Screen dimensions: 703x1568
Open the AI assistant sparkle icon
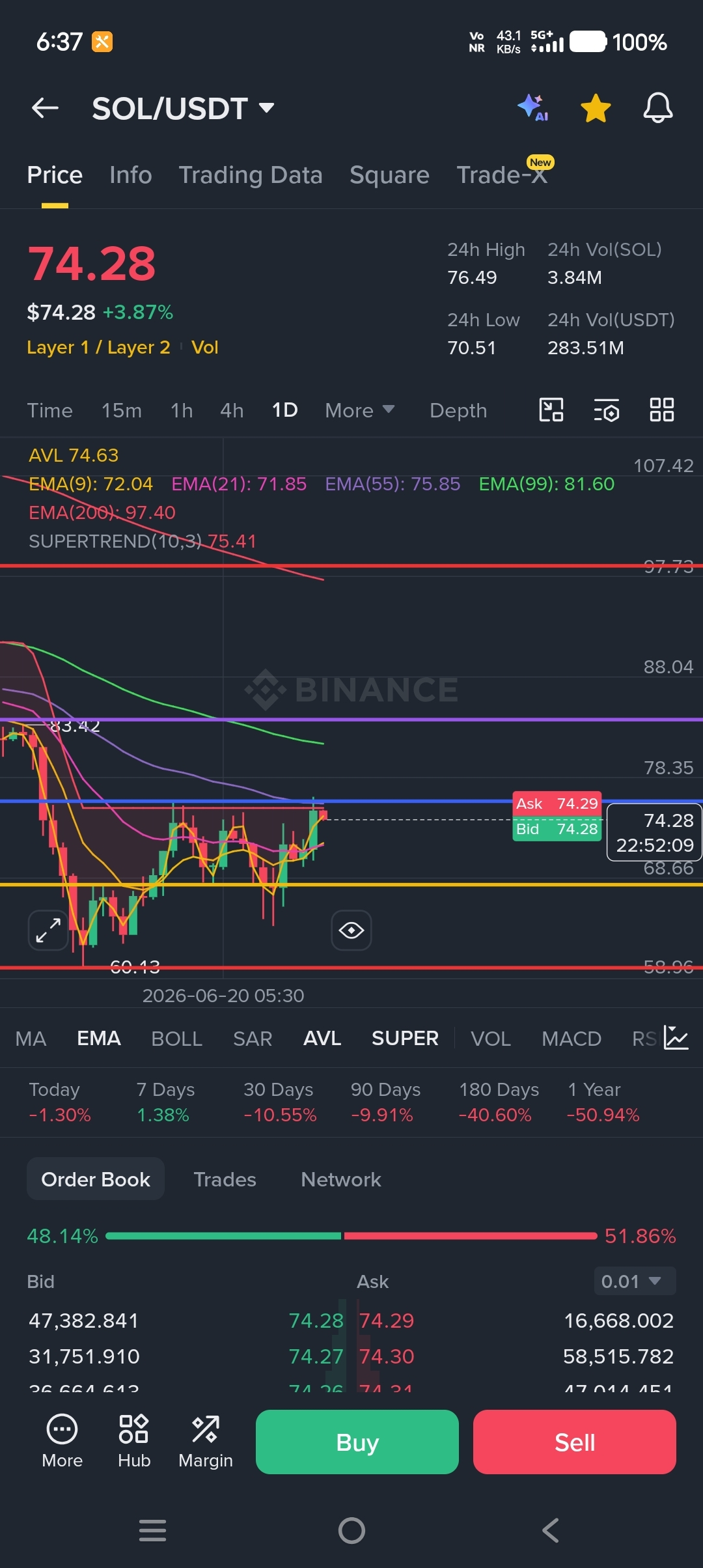[x=533, y=107]
